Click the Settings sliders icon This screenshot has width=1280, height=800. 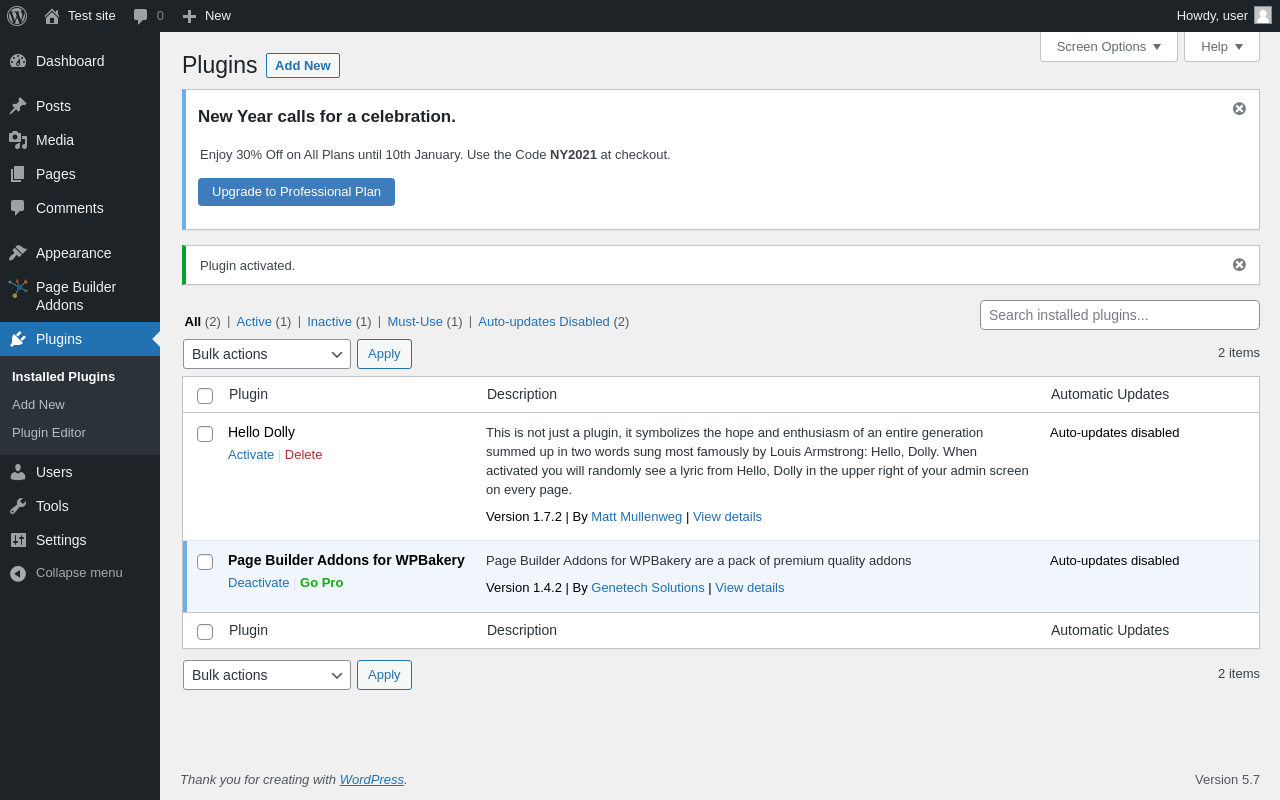pyautogui.click(x=18, y=540)
